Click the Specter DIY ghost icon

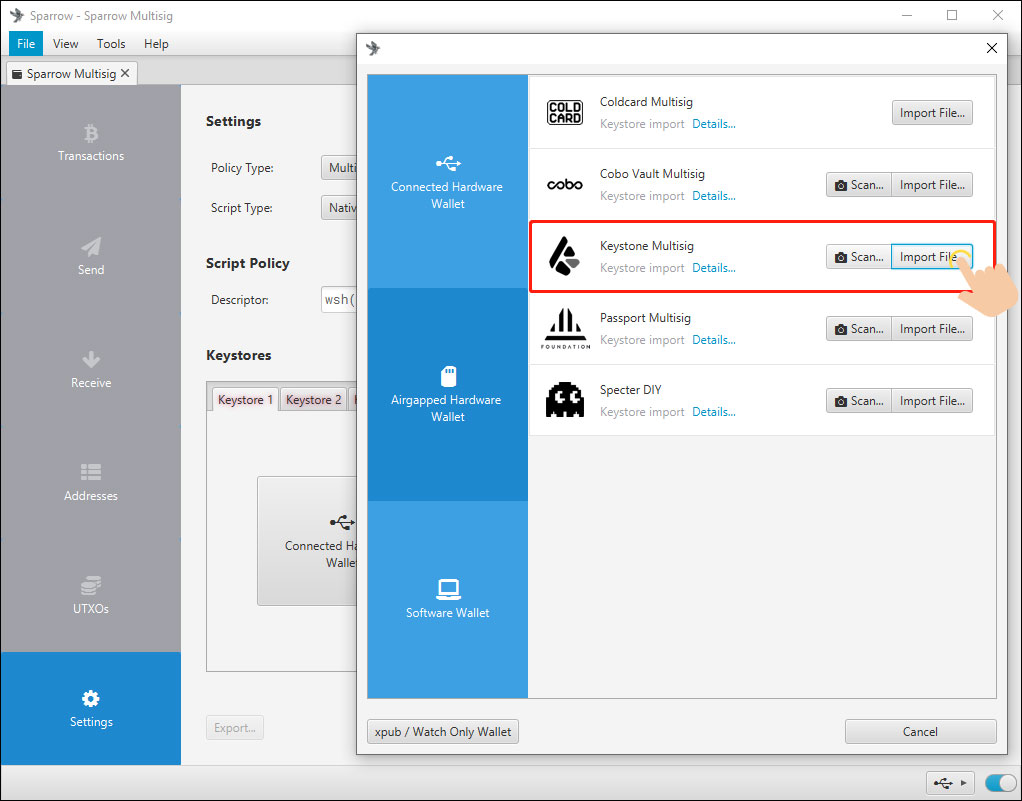(x=565, y=401)
